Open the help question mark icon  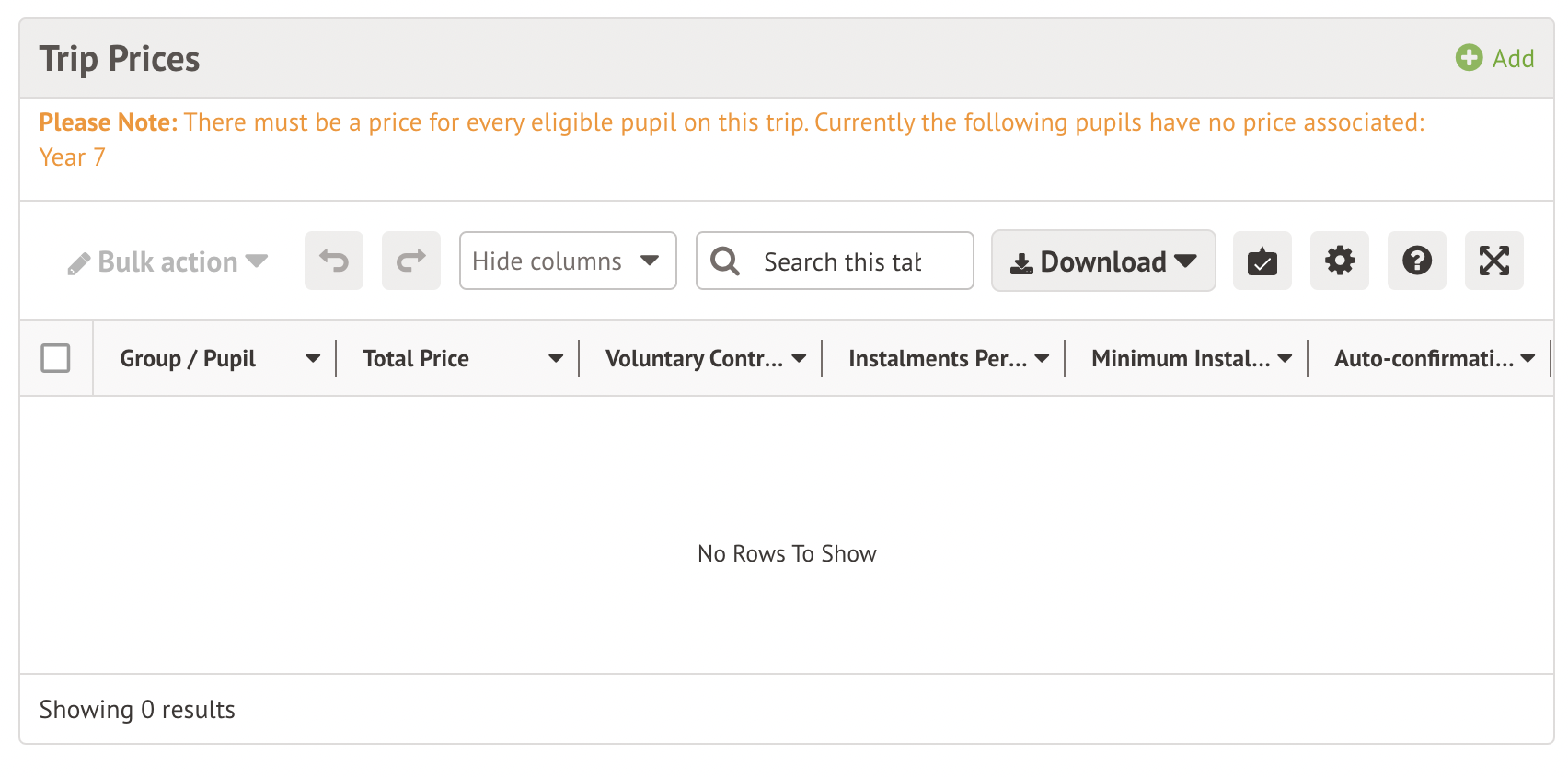1417,261
